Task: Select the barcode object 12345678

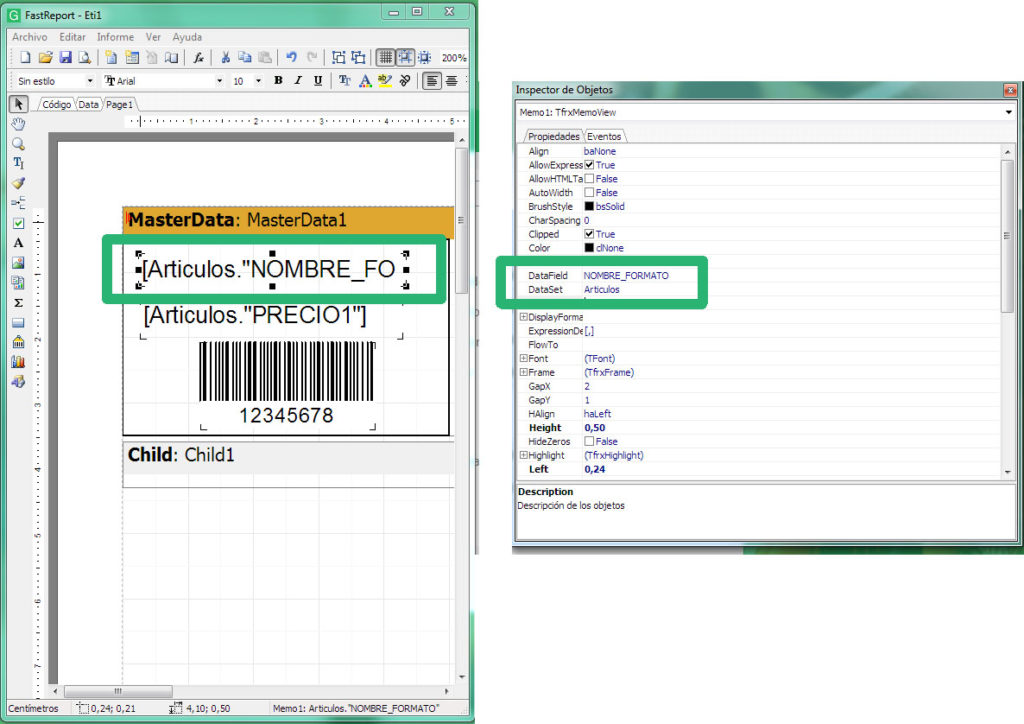Action: pyautogui.click(x=287, y=385)
